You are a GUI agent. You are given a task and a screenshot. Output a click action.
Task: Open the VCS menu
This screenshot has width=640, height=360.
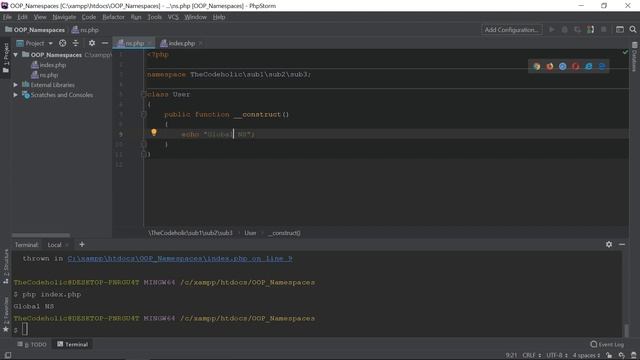click(173, 17)
